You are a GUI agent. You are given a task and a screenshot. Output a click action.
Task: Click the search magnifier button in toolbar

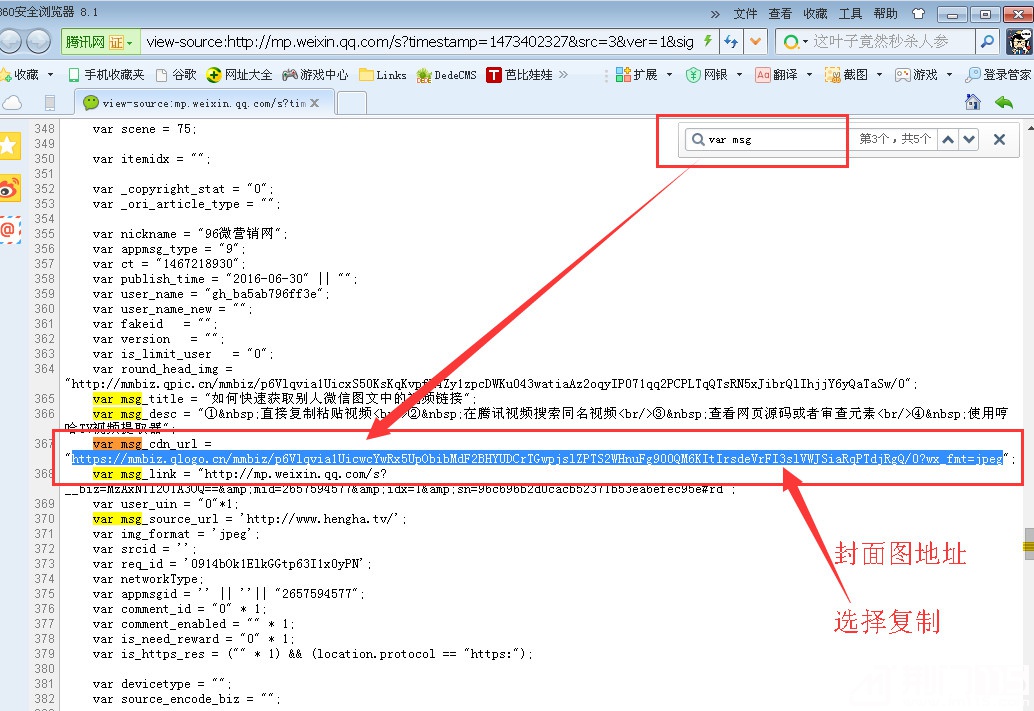point(987,42)
